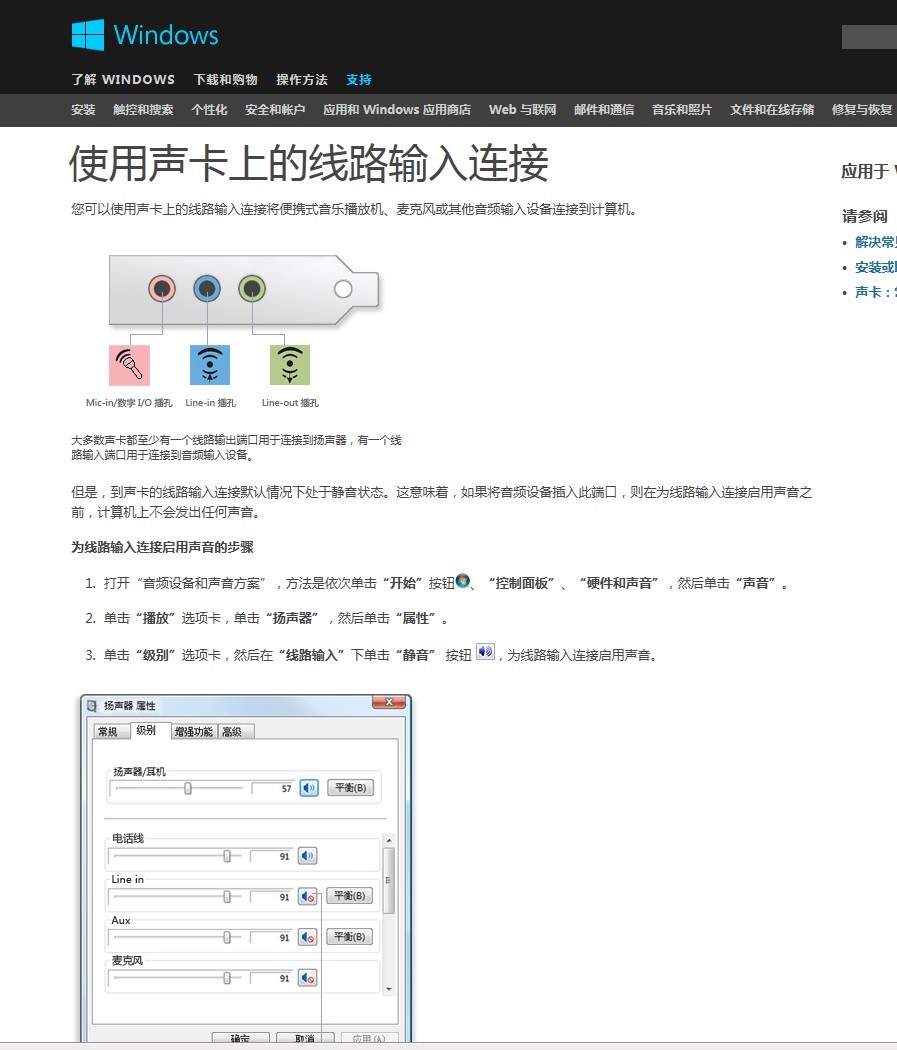This screenshot has width=897, height=1050.
Task: Click levels list scrollbar down arrow
Action: pyautogui.click(x=389, y=989)
